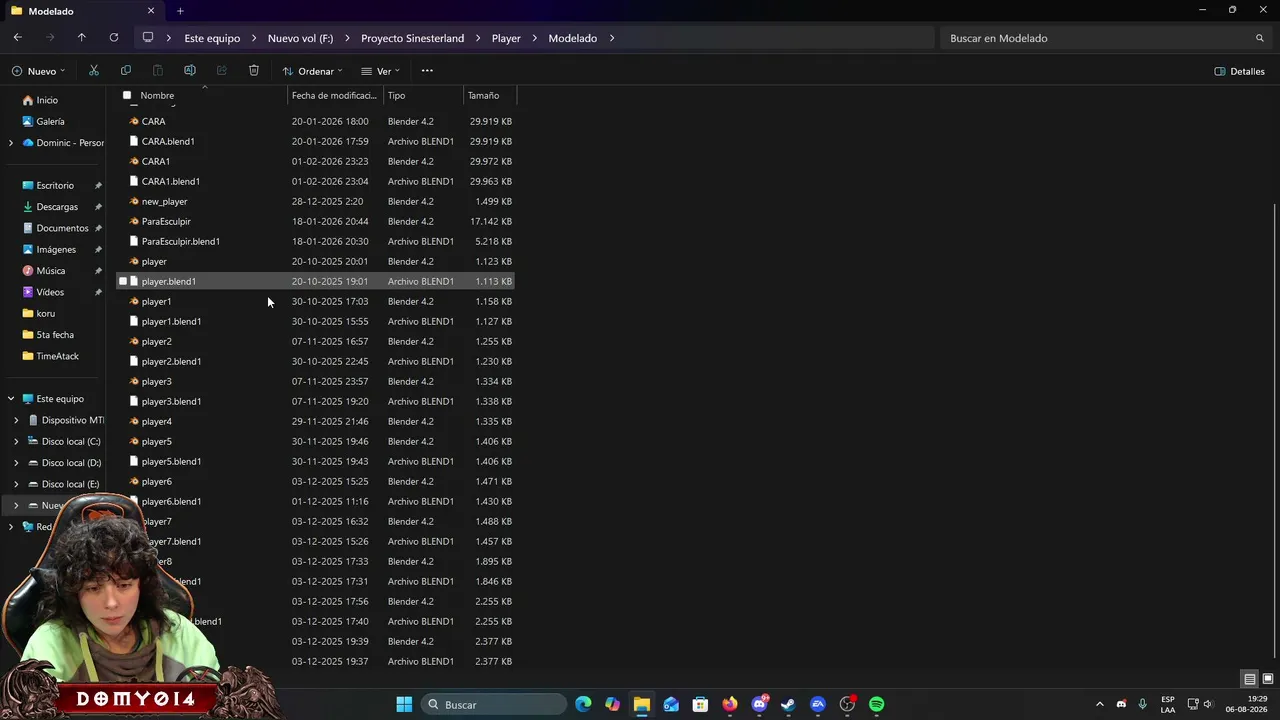Copy the selection using the toolbar copy icon

[126, 71]
